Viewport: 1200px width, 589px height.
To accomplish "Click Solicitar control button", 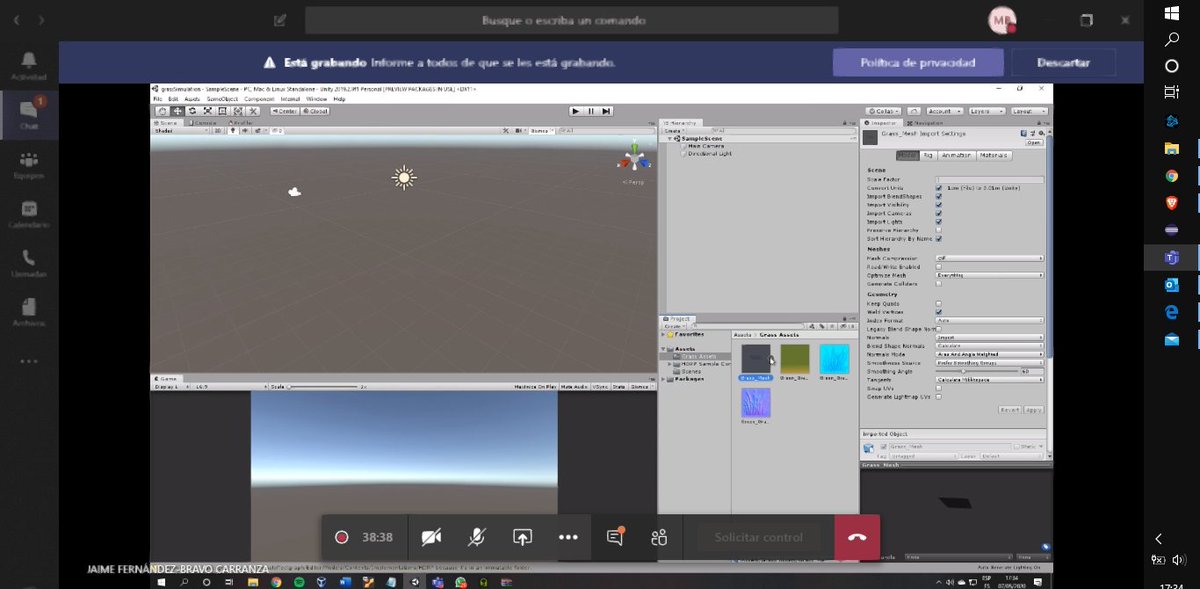I will pos(759,537).
